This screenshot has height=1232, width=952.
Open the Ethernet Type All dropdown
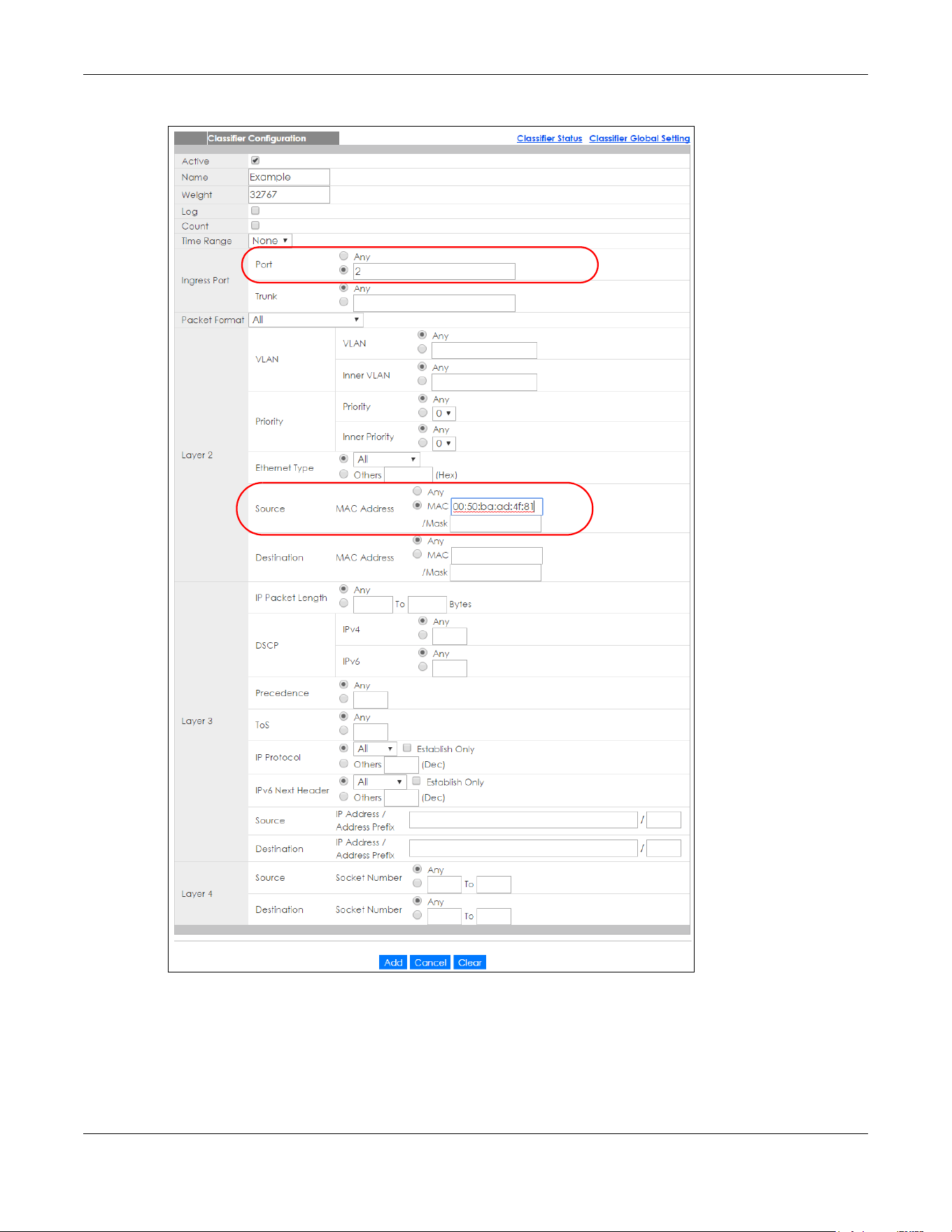pos(387,459)
